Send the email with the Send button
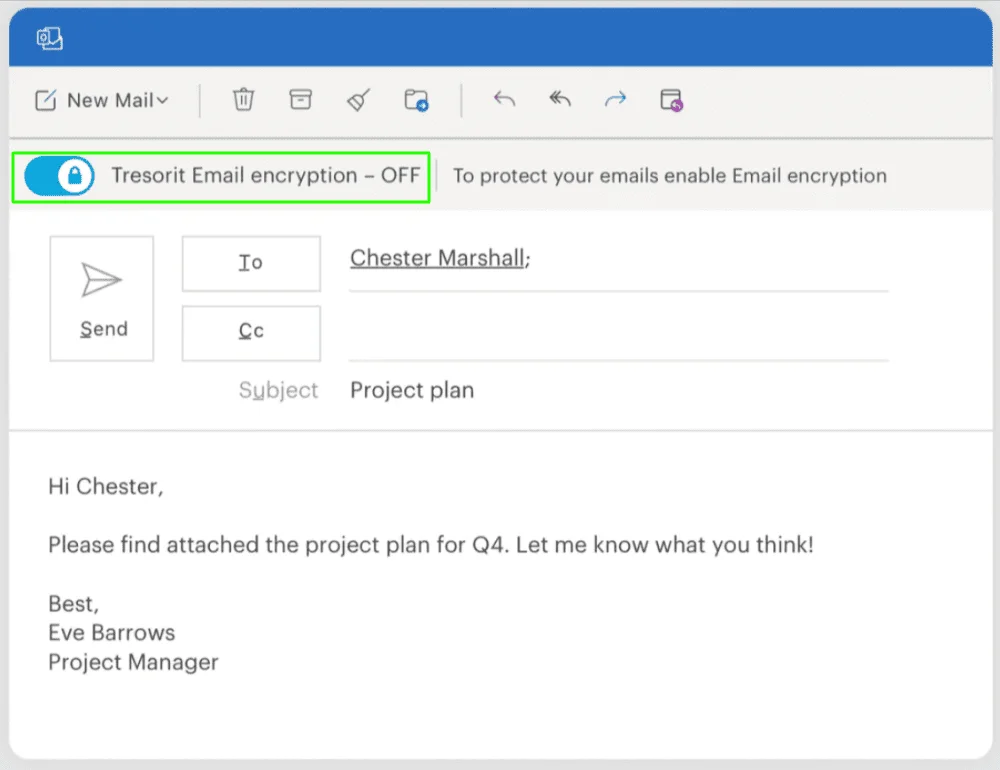Screen dimensions: 1000x770 pos(102,298)
